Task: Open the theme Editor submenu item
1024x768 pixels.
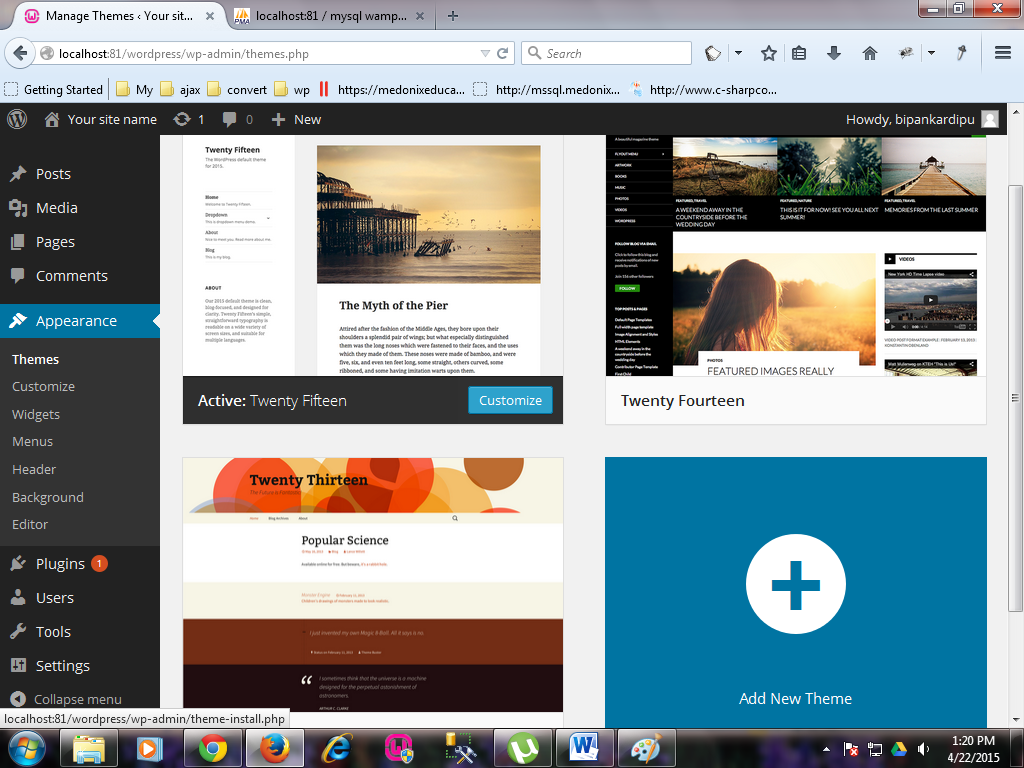Action: pos(30,524)
